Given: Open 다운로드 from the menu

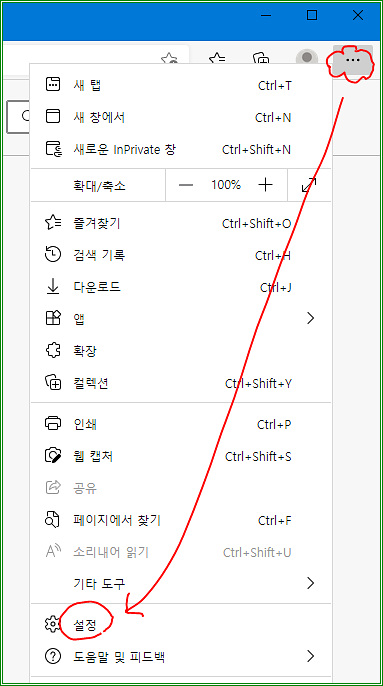Looking at the screenshot, I should [x=180, y=287].
